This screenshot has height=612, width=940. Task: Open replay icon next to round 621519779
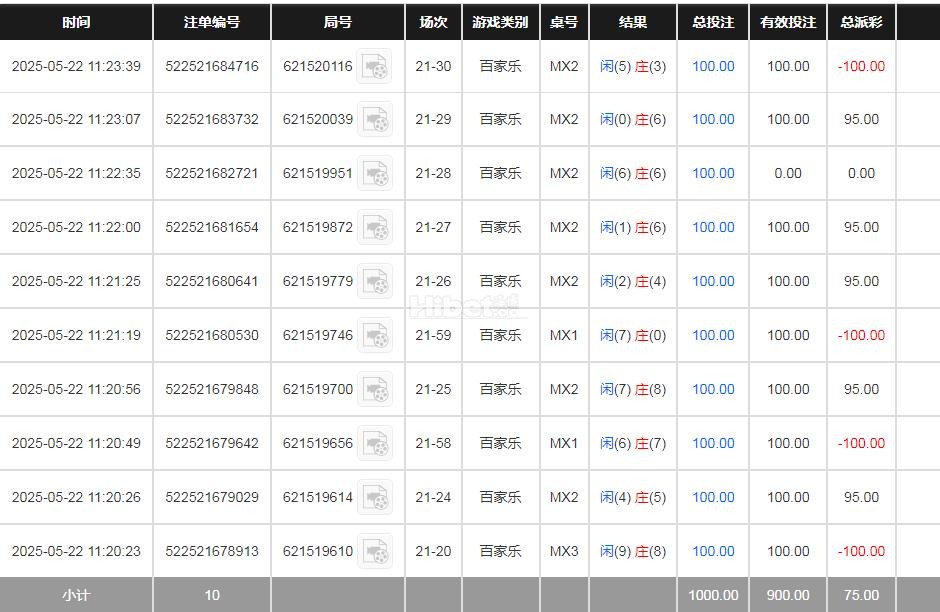click(375, 282)
